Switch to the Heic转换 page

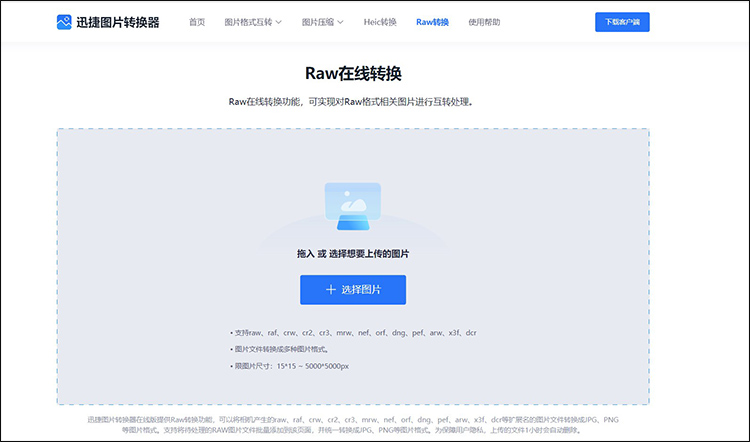[x=378, y=21]
